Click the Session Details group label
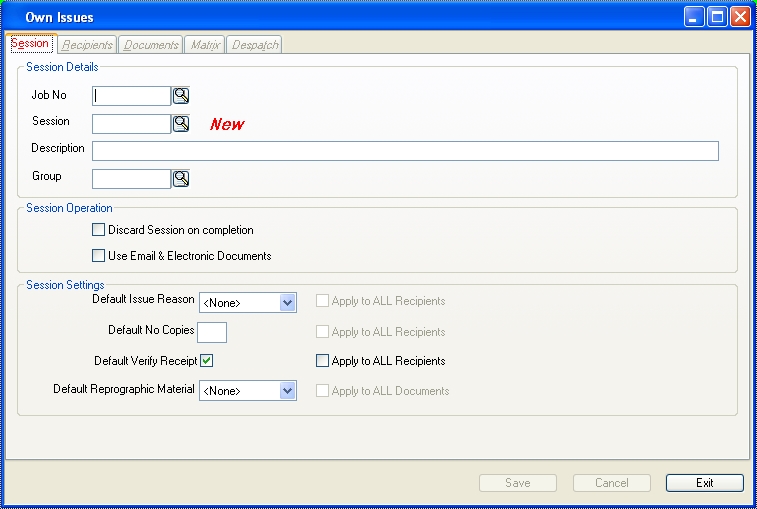This screenshot has height=509, width=757. click(x=62, y=67)
